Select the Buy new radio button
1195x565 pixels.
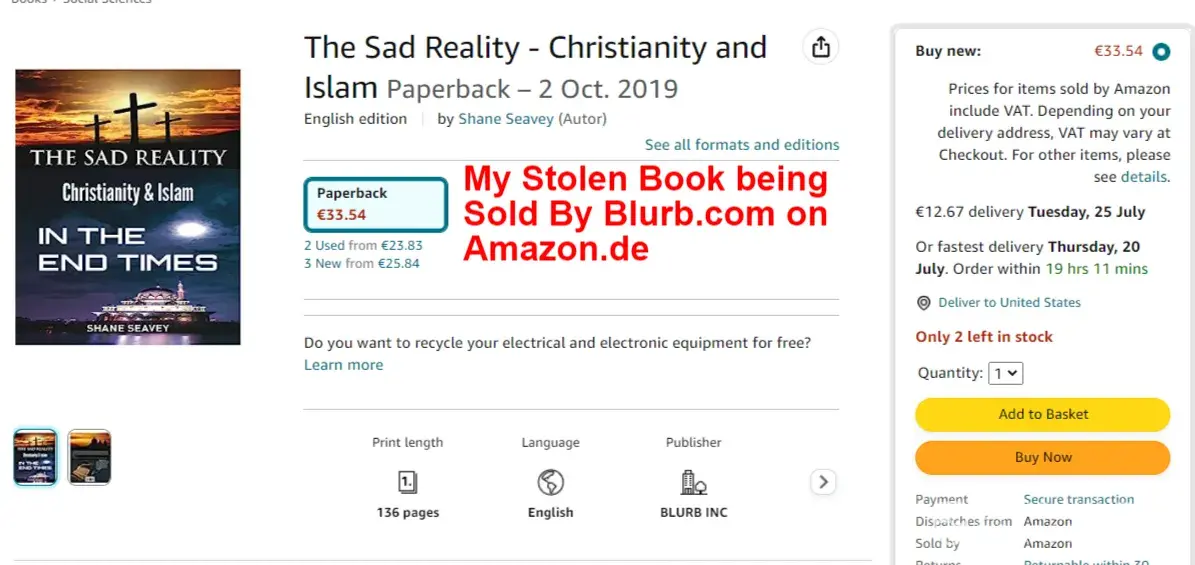click(x=1160, y=51)
